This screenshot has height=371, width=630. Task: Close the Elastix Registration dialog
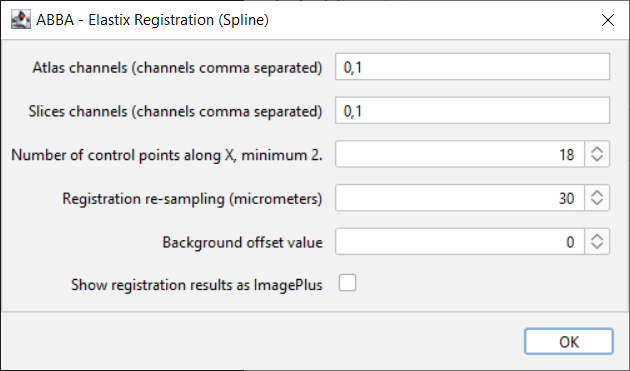pos(608,20)
